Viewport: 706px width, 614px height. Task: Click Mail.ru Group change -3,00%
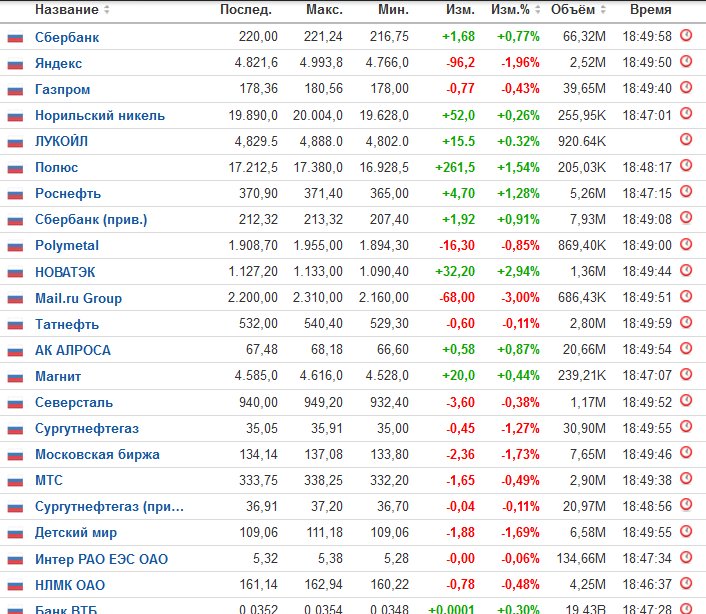tap(520, 298)
